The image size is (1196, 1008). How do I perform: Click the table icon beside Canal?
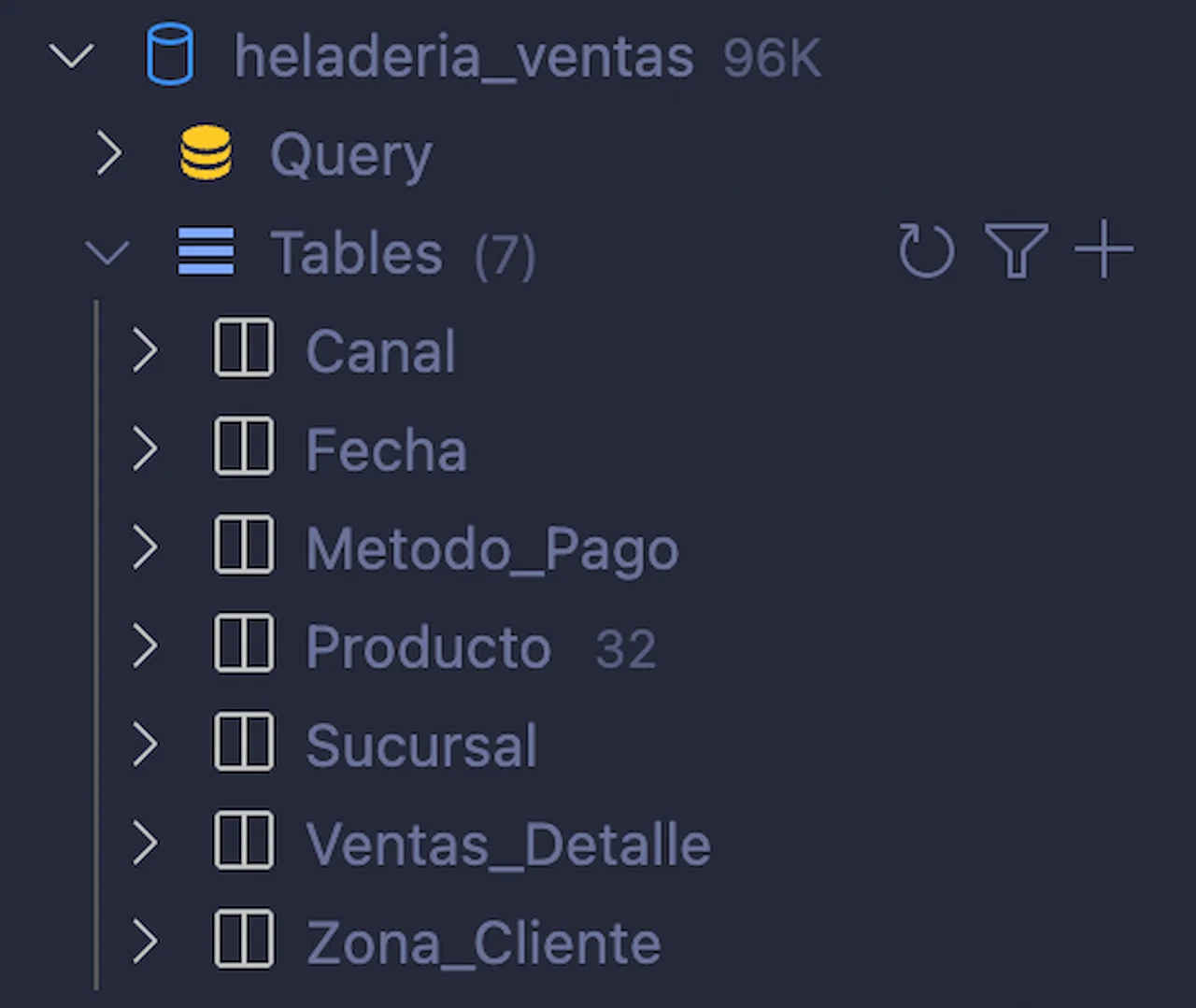point(243,349)
